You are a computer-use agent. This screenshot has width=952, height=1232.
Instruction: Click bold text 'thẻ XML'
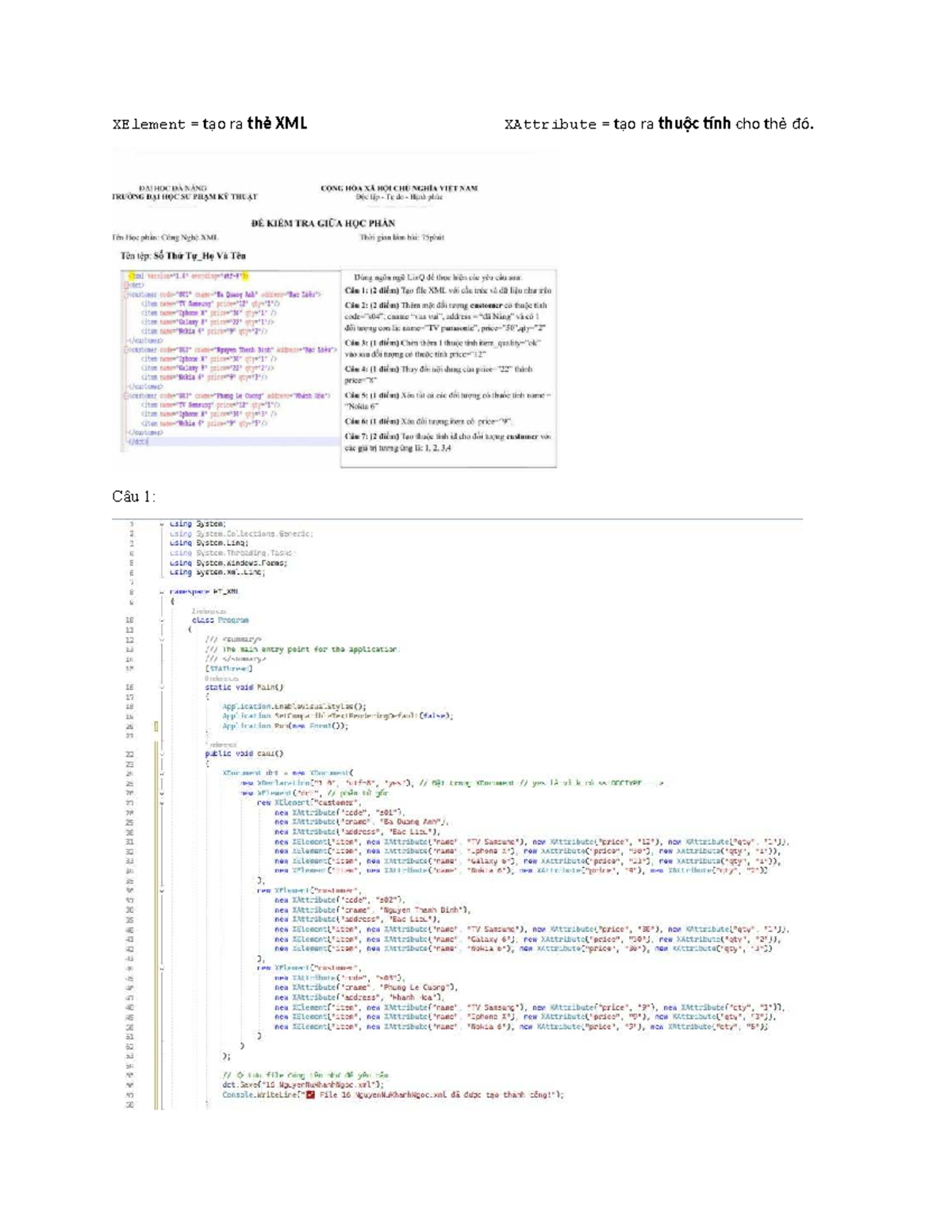[x=277, y=124]
